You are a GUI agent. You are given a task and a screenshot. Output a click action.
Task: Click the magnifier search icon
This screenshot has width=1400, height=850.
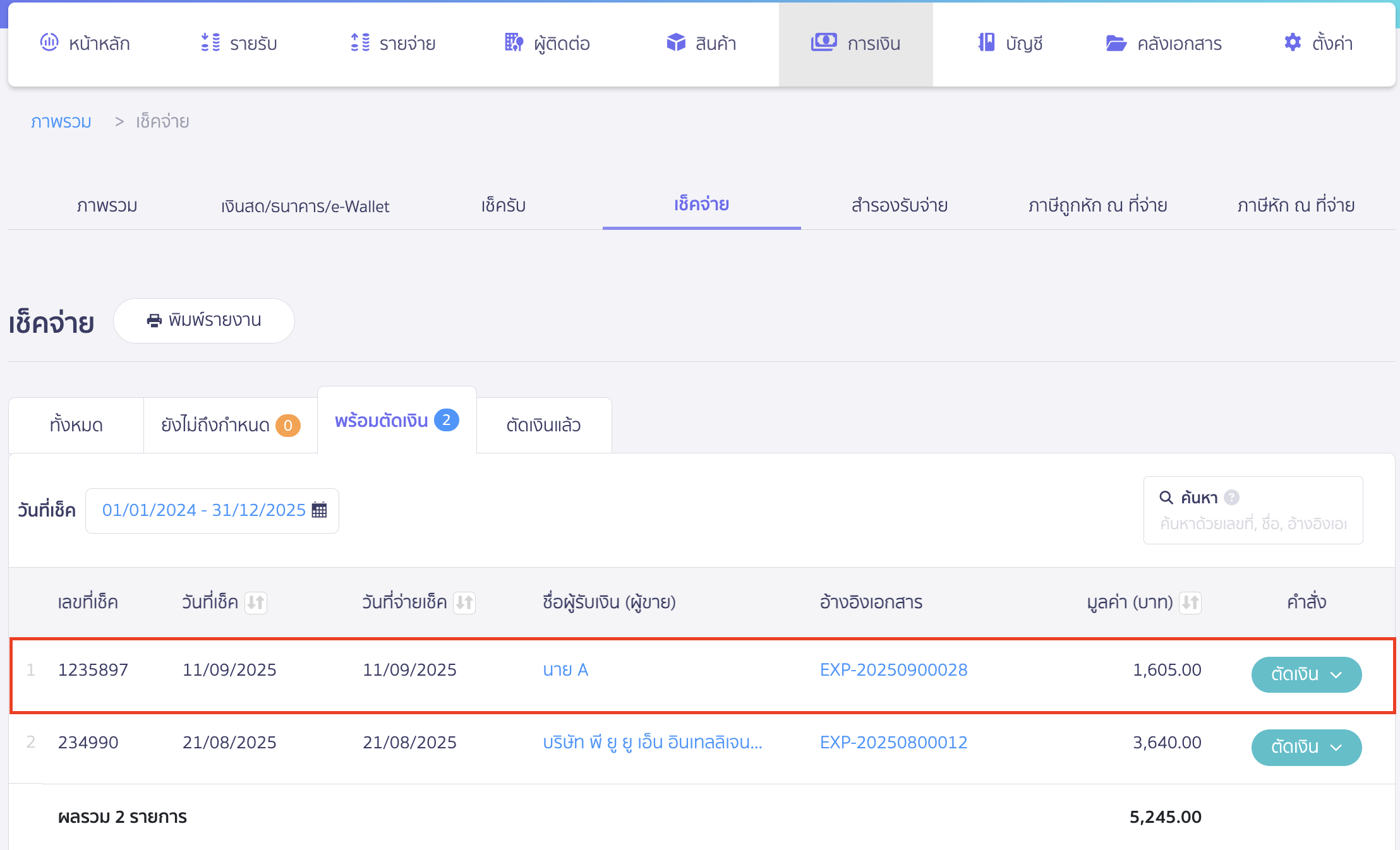[1166, 498]
